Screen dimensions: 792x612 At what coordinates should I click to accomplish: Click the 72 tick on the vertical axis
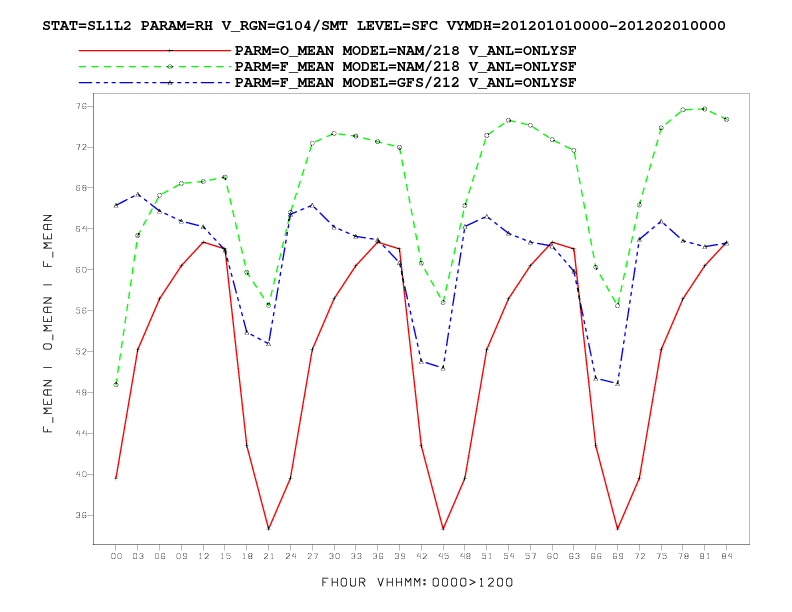81,147
